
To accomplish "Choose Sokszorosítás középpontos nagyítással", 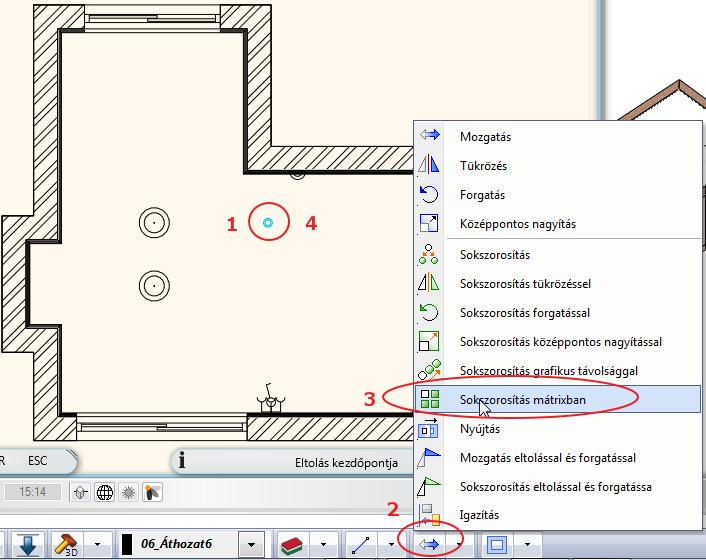I will (x=557, y=342).
